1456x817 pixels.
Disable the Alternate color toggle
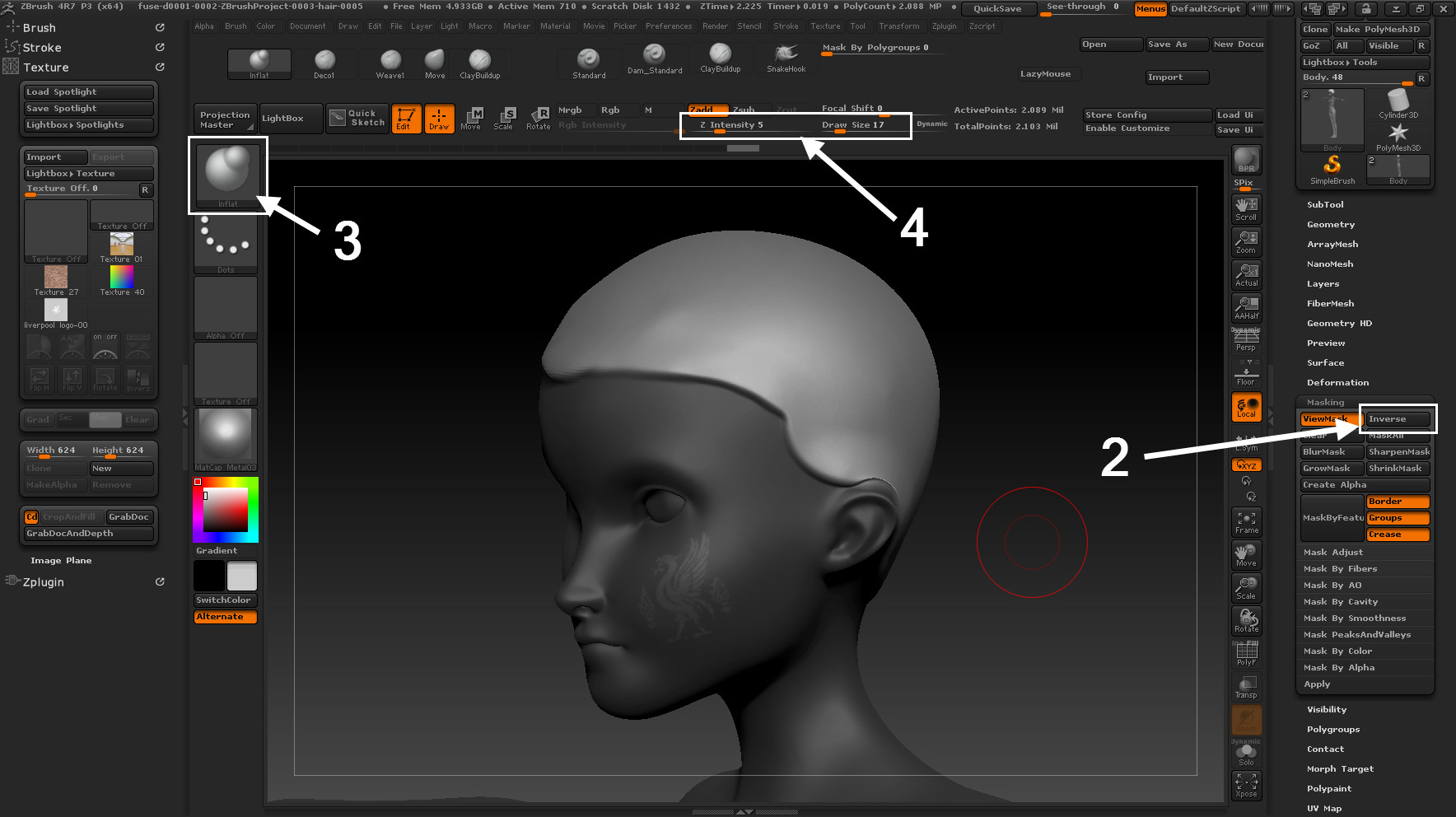click(x=226, y=617)
